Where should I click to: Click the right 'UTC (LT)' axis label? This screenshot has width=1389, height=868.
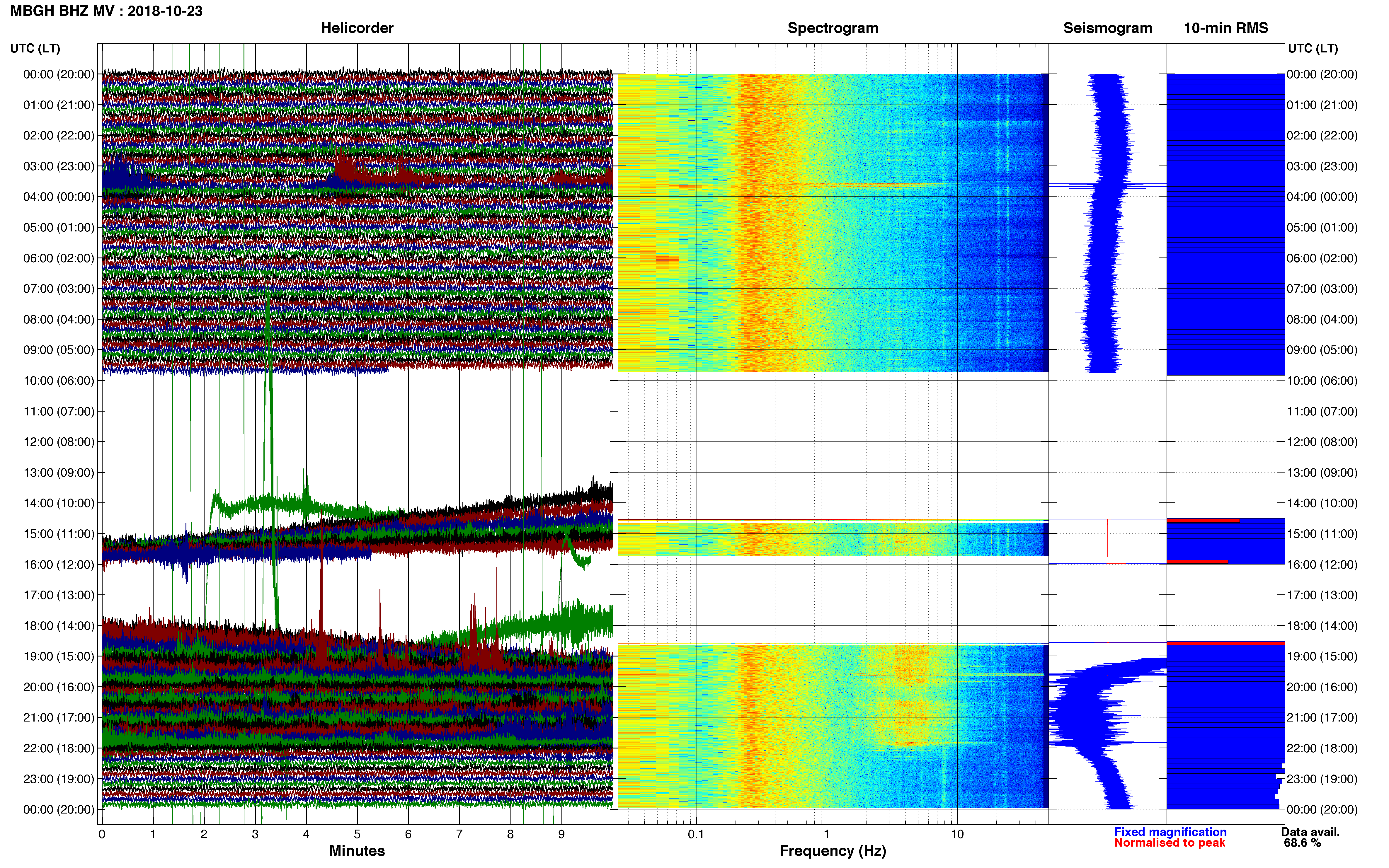coord(1313,48)
